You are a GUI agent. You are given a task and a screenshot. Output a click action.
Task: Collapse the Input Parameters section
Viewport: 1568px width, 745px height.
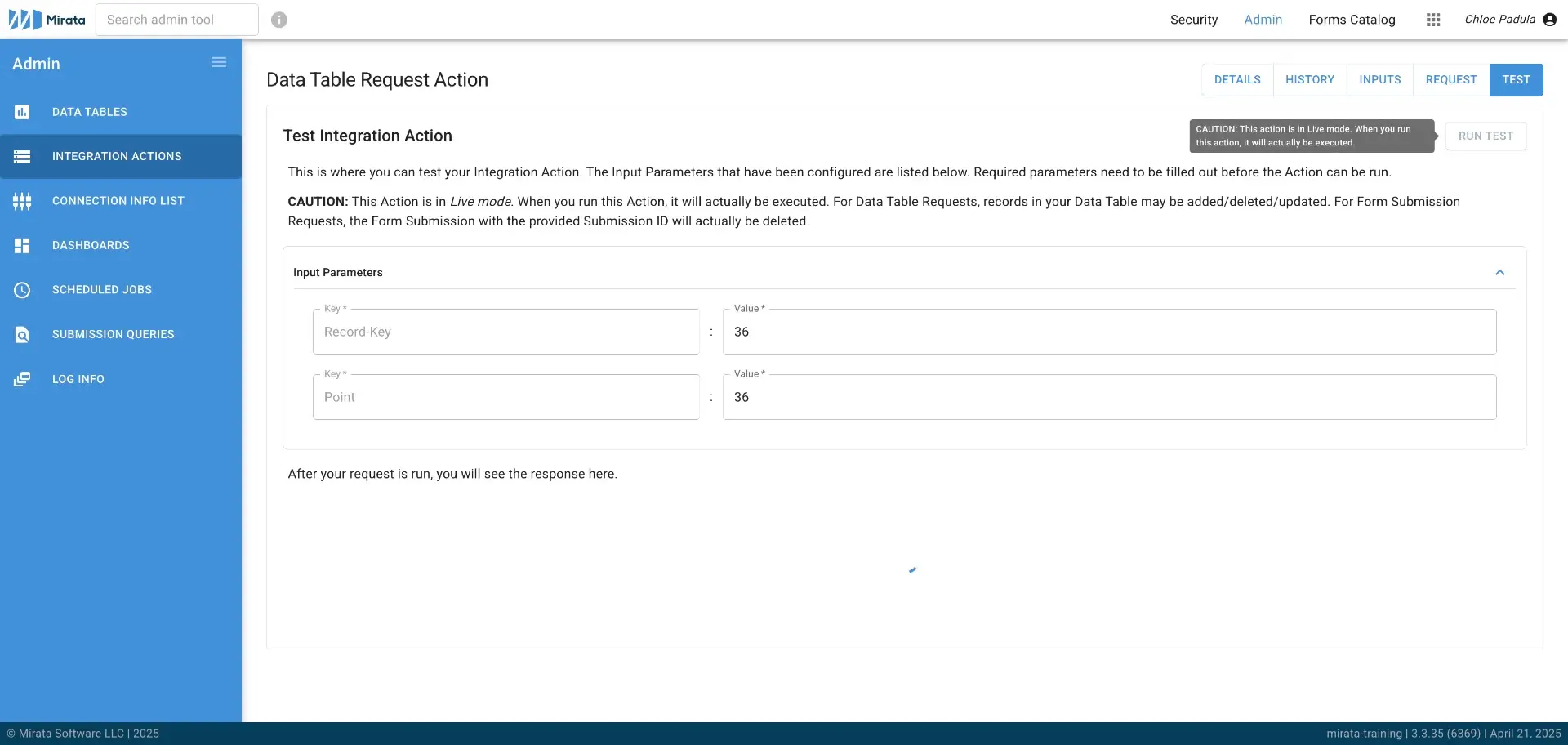click(1500, 272)
